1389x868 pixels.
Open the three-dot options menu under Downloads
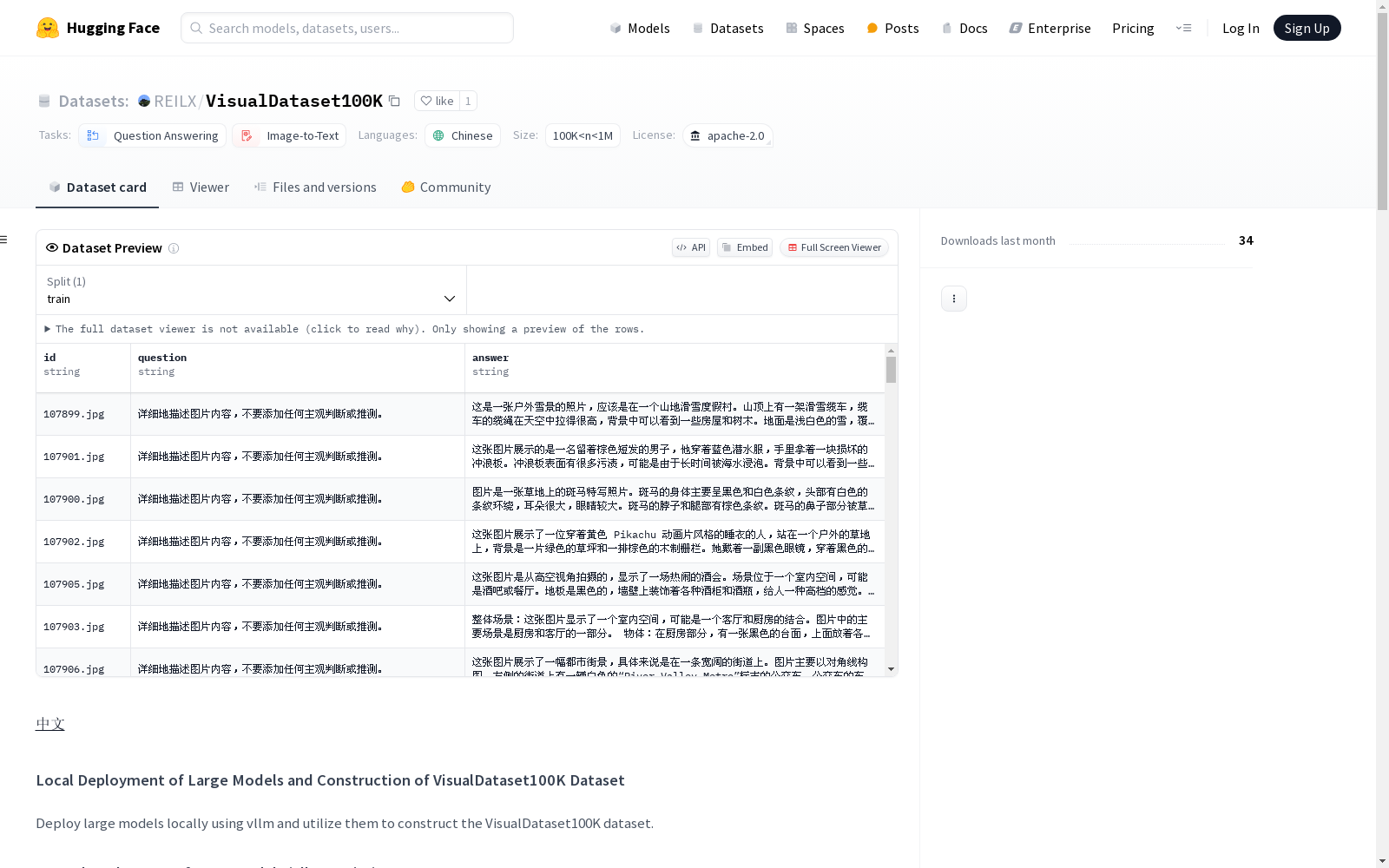(954, 299)
